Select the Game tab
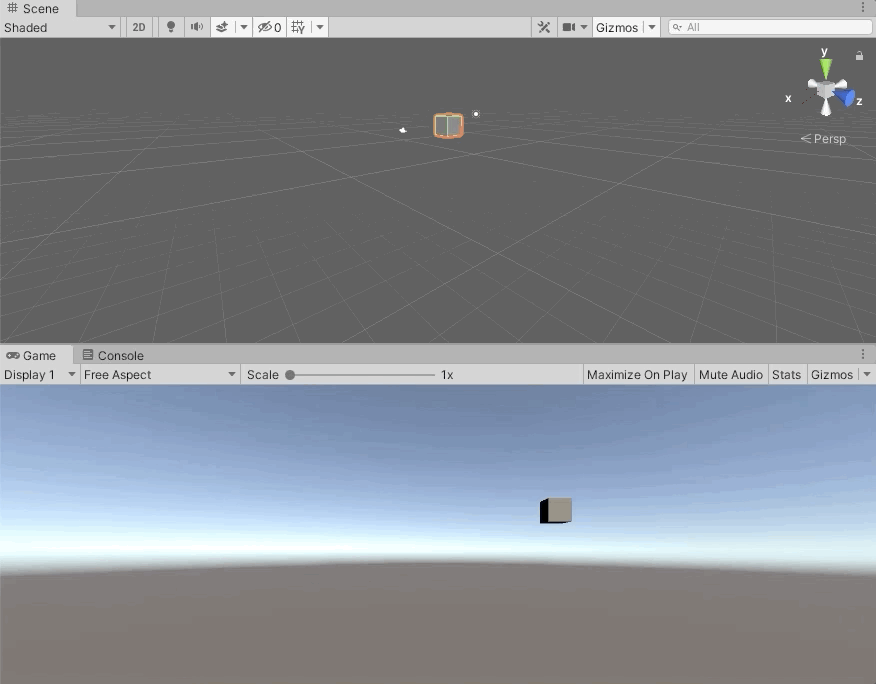 36,355
